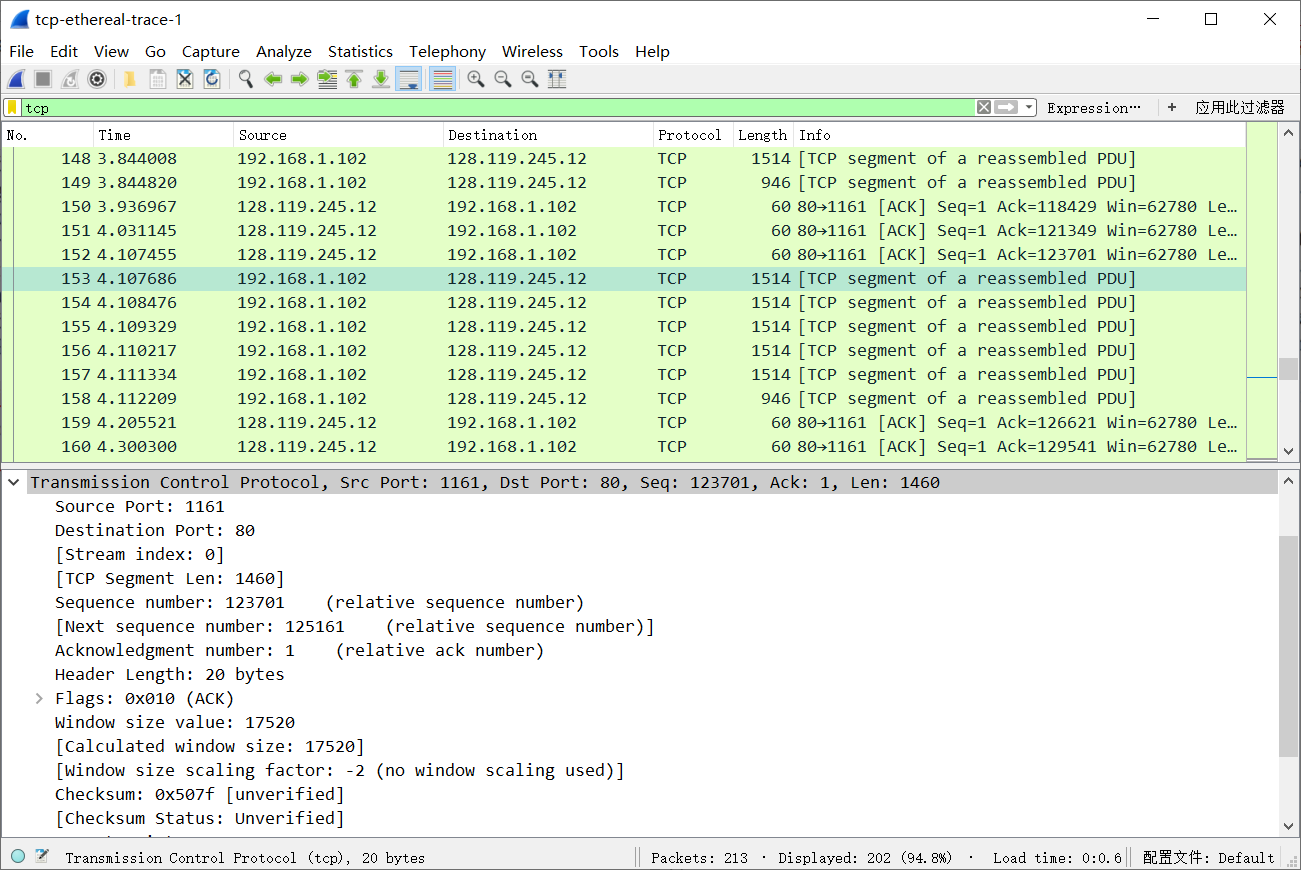The image size is (1301, 870).
Task: Open the Go menu
Action: point(155,51)
